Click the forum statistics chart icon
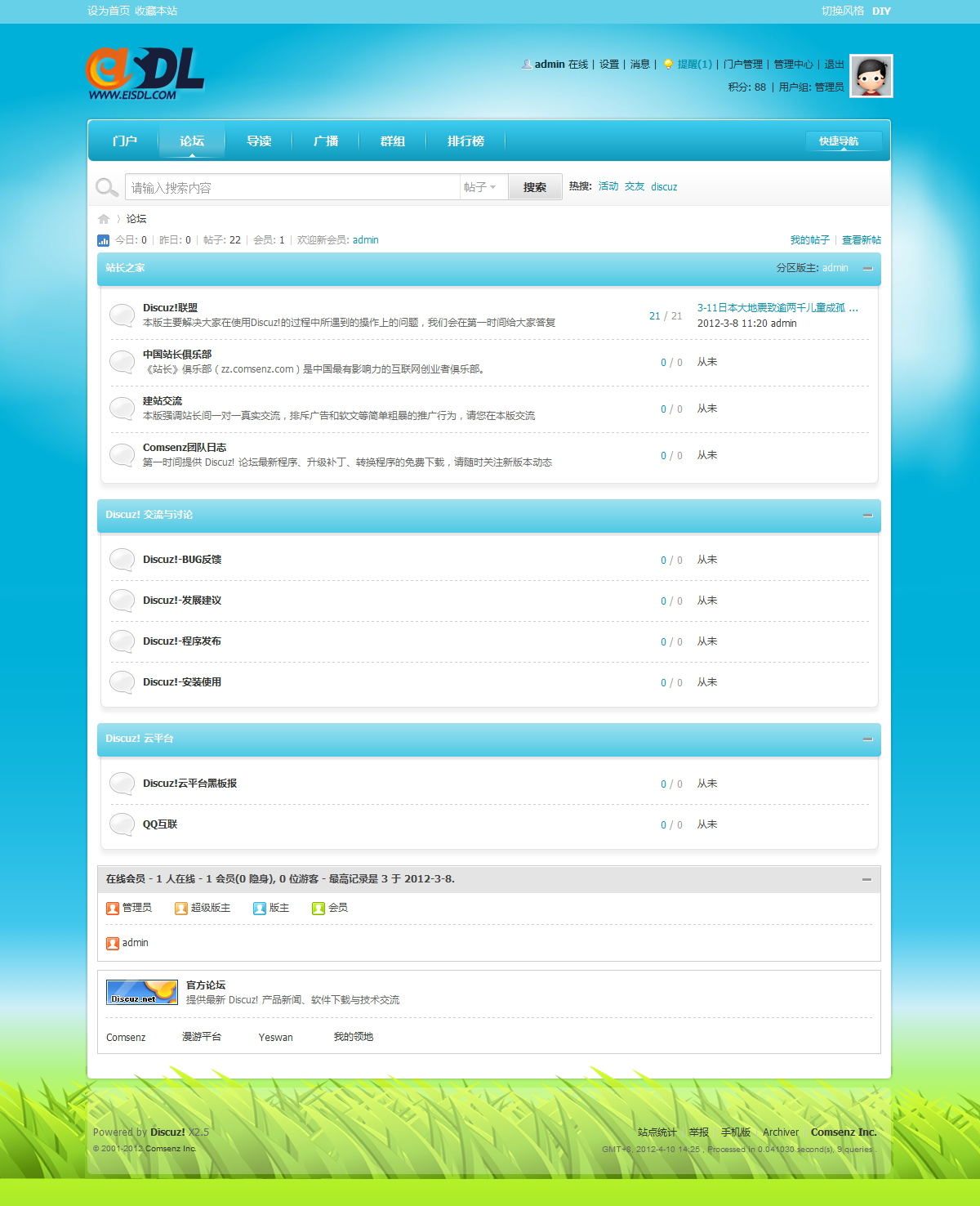Screen dimensions: 980x1206 (x=103, y=240)
